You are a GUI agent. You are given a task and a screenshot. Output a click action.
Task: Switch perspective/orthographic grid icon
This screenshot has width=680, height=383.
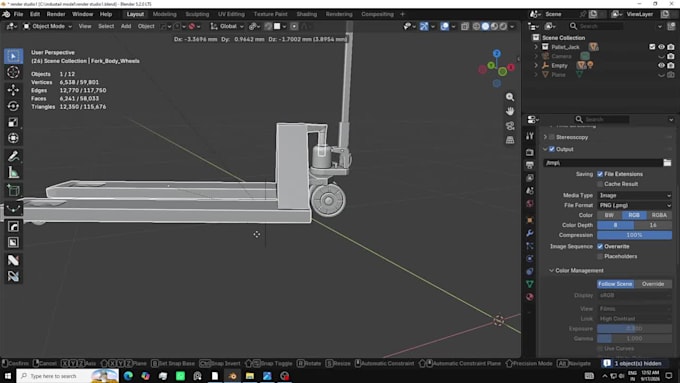click(510, 140)
